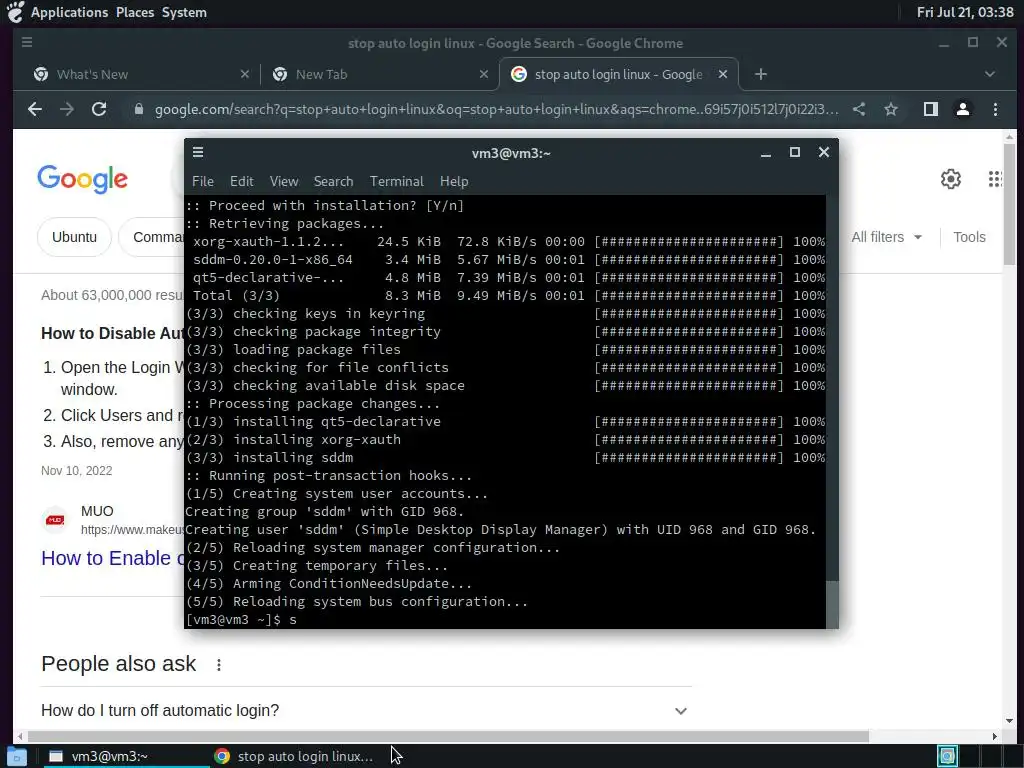Reload the Google search page
The image size is (1024, 768).
pos(99,109)
